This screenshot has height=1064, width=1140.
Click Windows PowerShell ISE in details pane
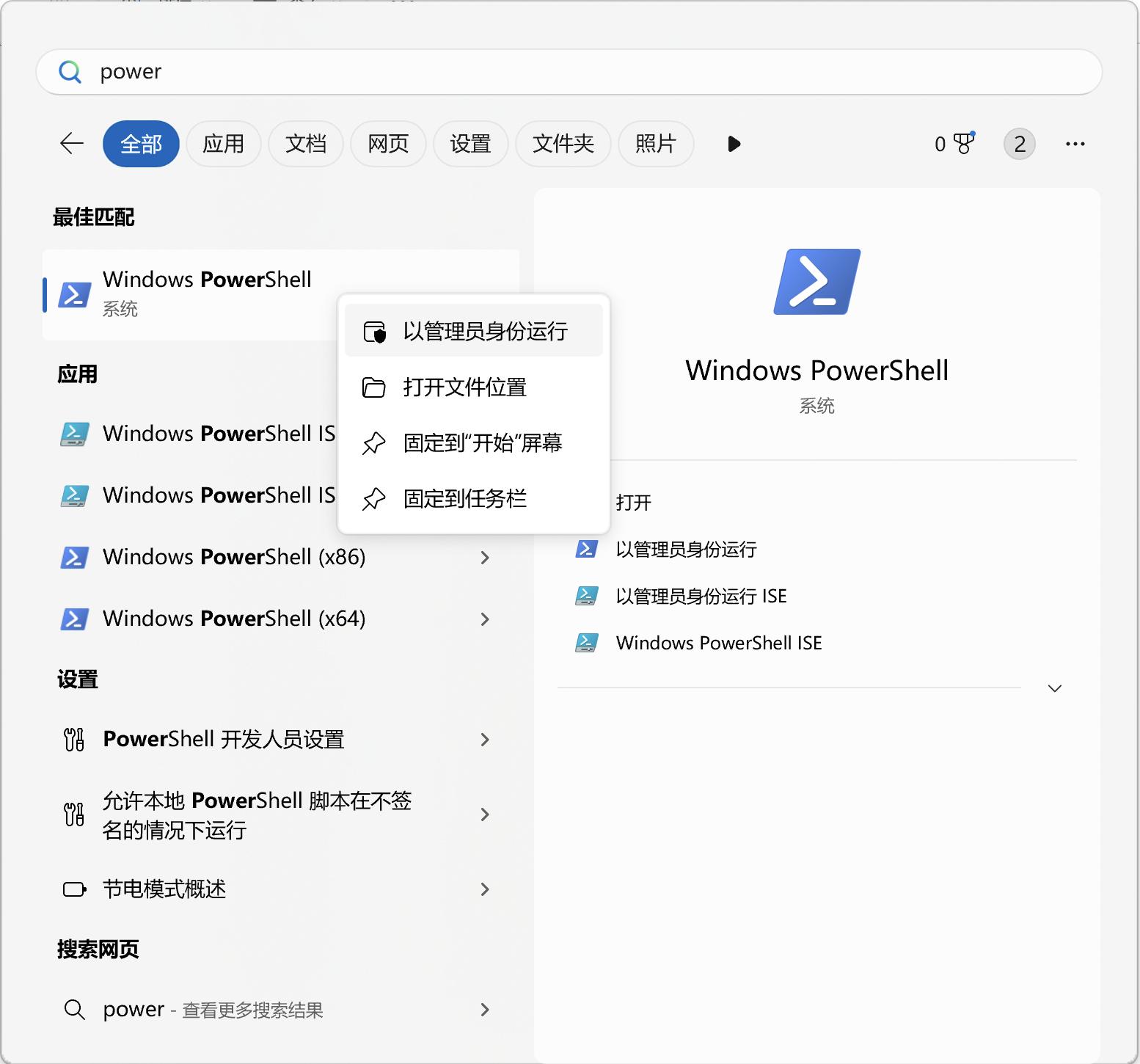click(x=719, y=643)
